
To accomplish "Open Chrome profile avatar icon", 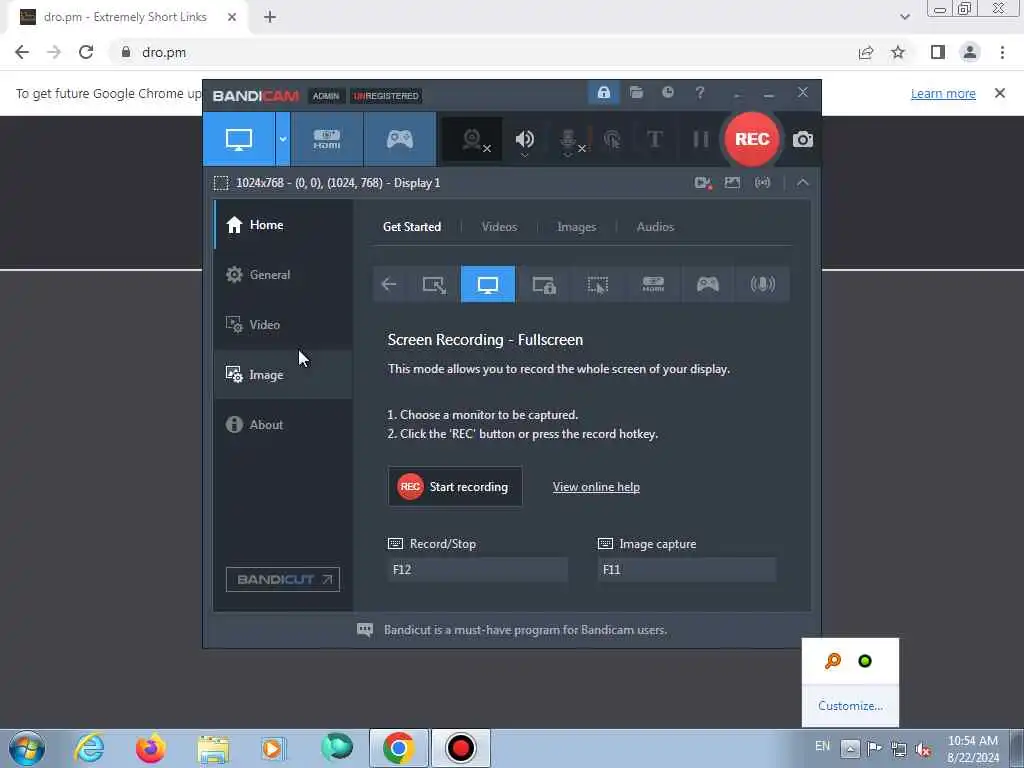I will [970, 52].
